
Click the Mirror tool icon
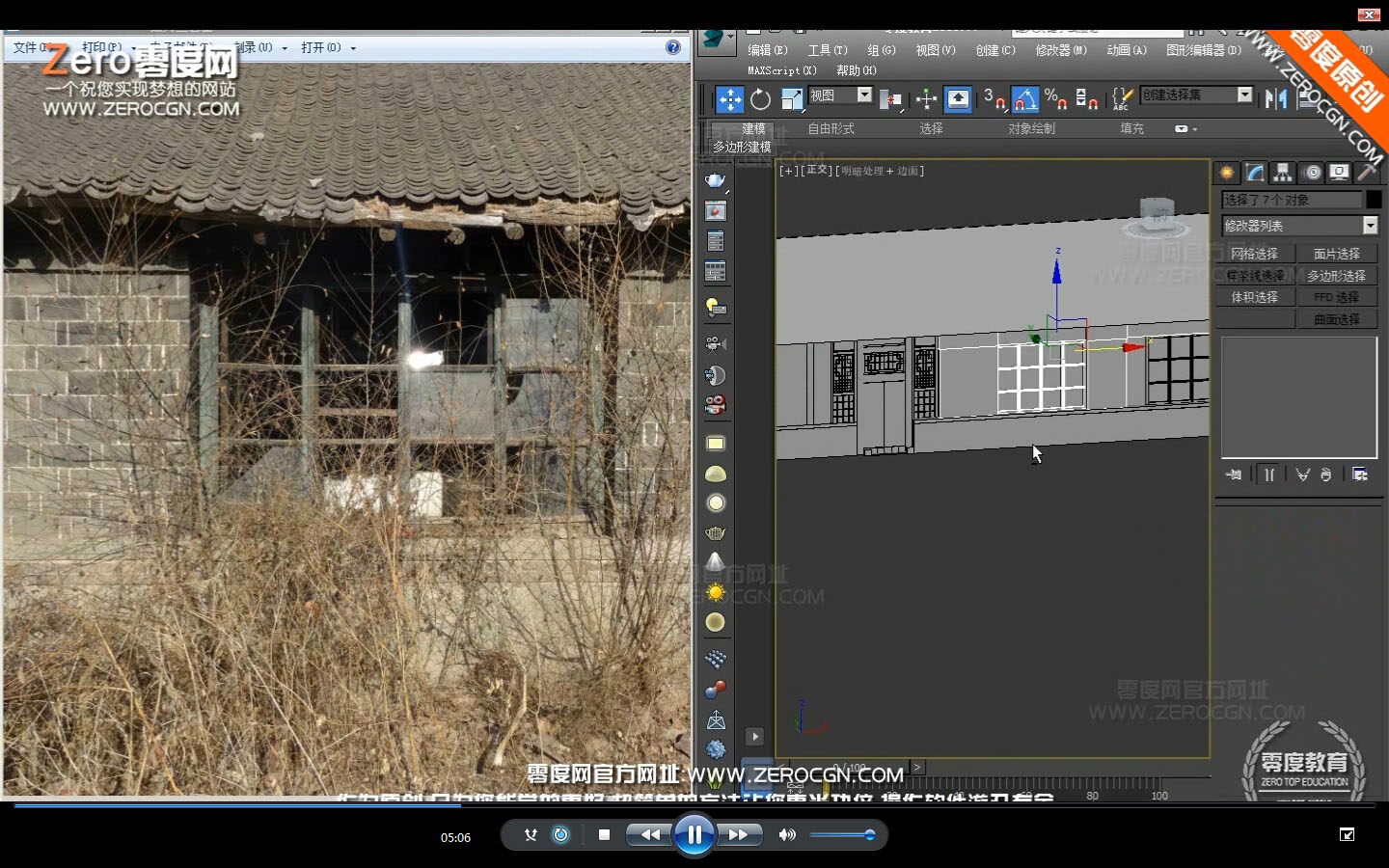coord(1276,98)
